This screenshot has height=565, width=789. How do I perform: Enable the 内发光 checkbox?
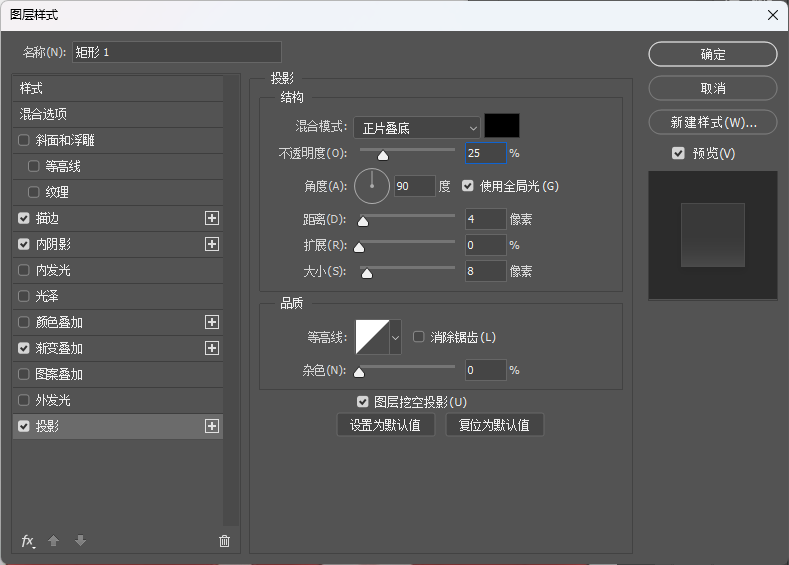point(24,270)
